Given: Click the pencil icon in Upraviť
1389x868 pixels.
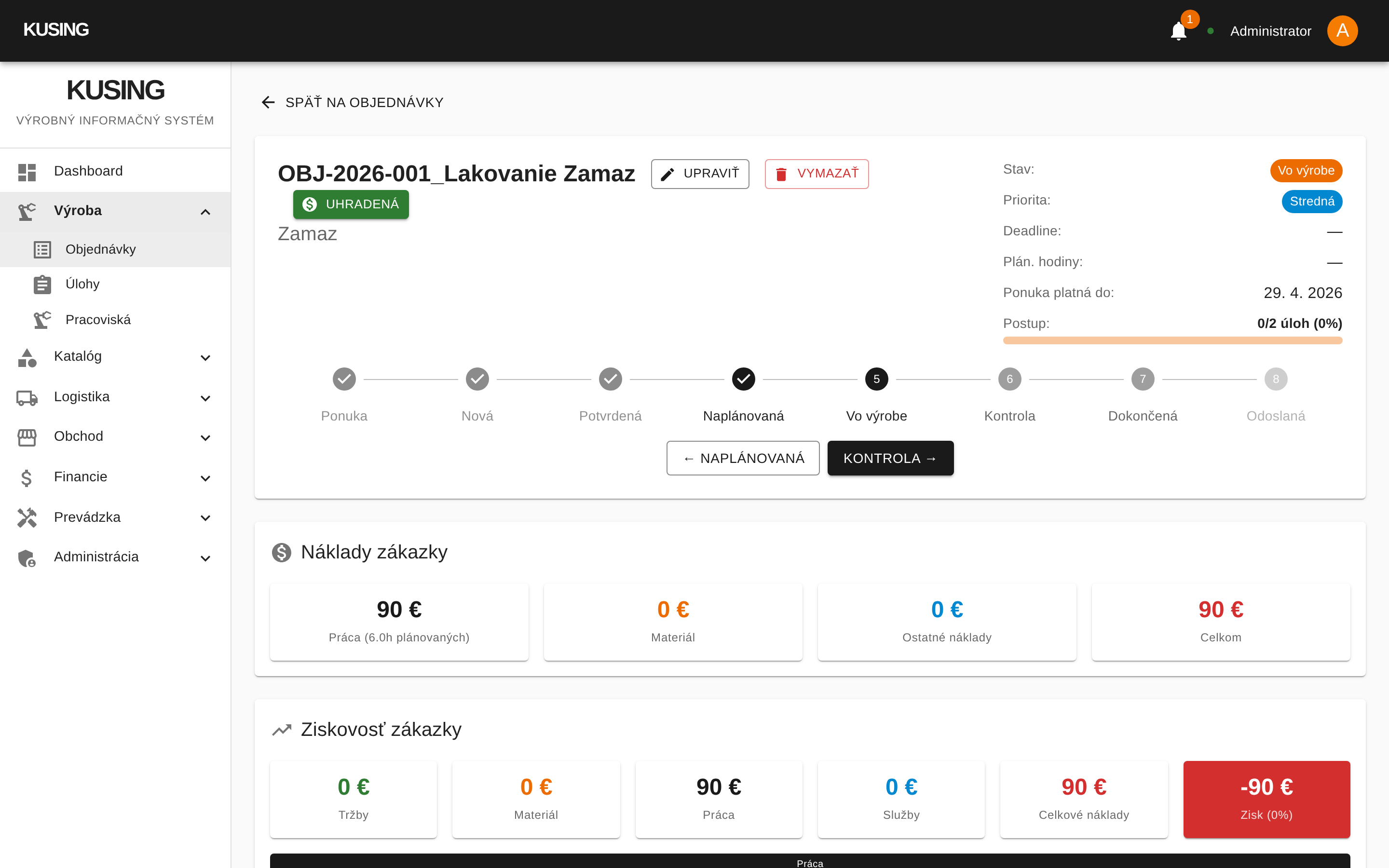Looking at the screenshot, I should pos(667,174).
